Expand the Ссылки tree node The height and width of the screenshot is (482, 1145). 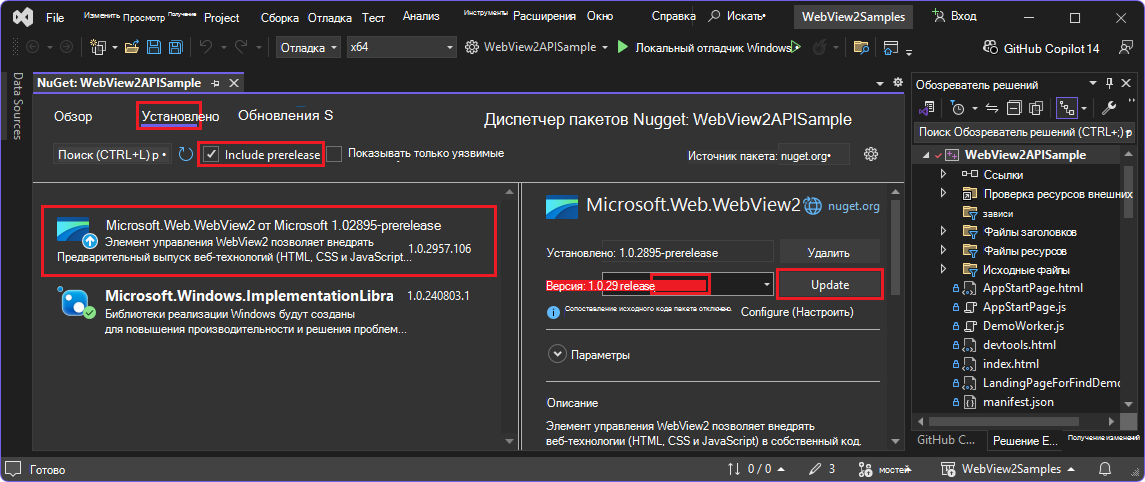click(943, 174)
